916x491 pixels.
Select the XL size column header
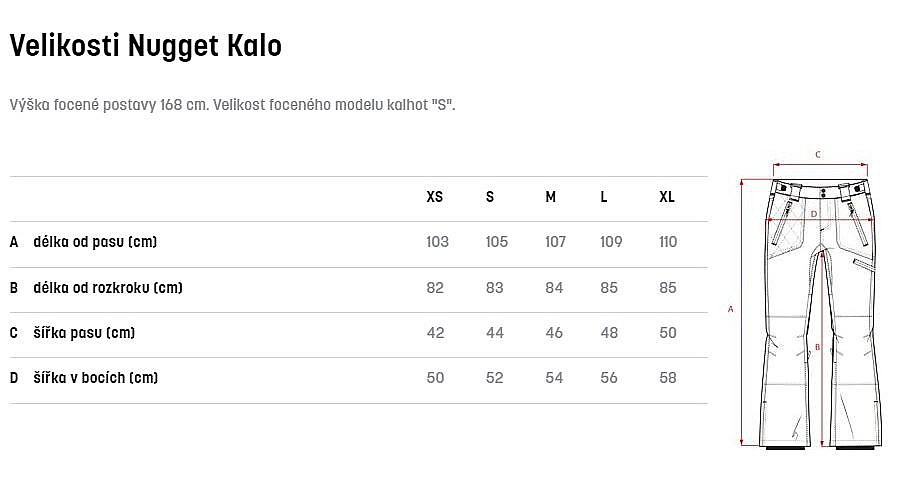point(667,197)
